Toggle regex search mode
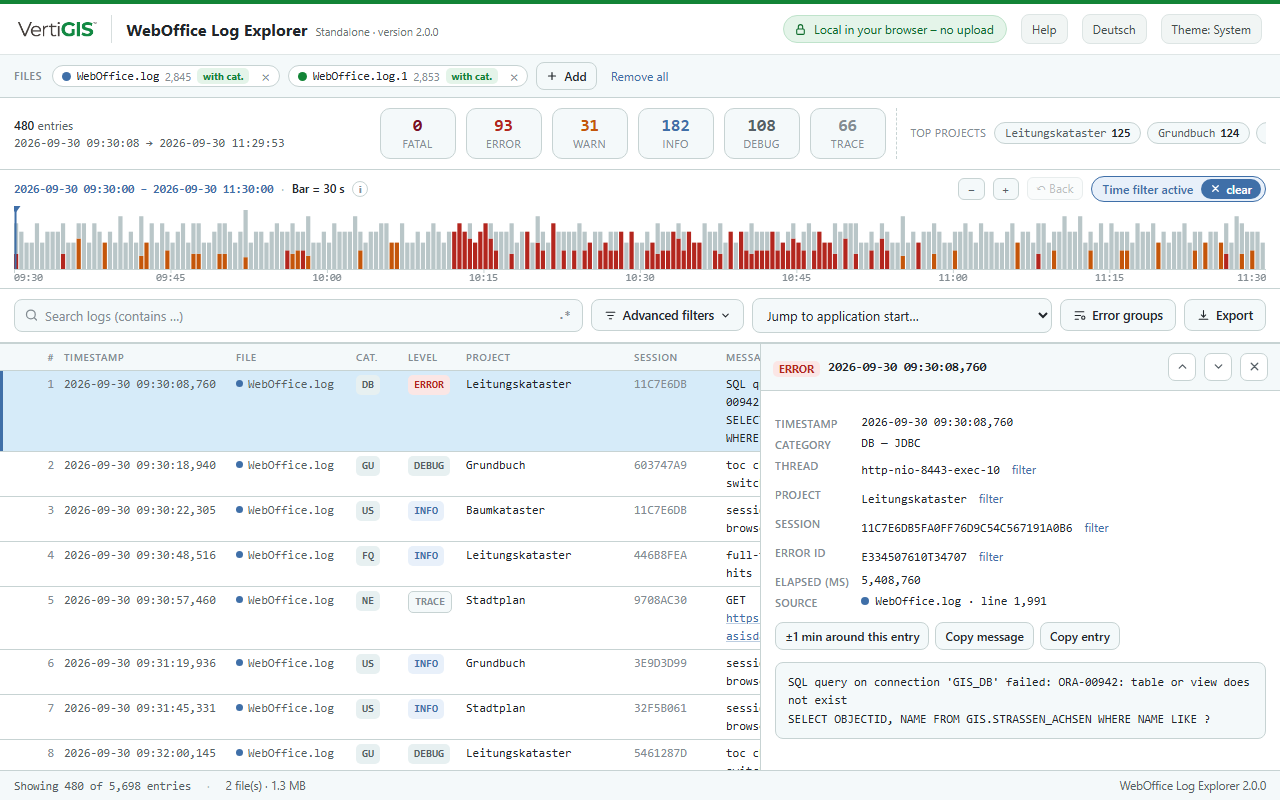1280x800 pixels. [x=566, y=316]
